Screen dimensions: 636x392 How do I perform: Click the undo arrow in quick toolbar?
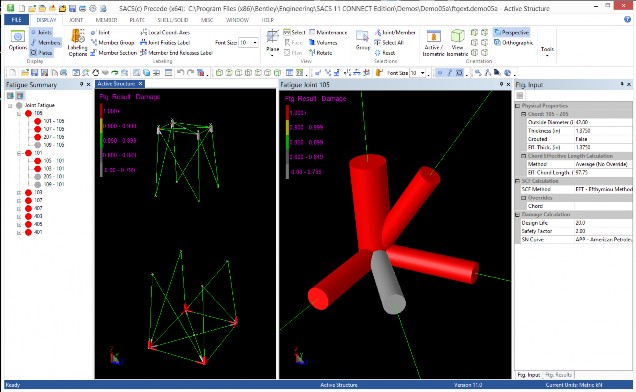coord(180,73)
